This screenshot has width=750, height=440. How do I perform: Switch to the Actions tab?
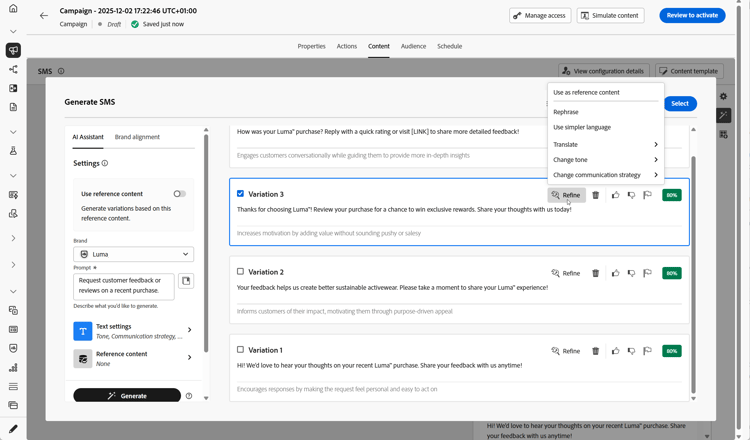(347, 46)
